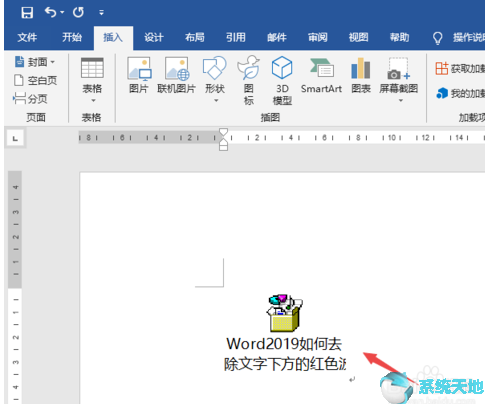Expand the 屏幕截图 dropdown arrow

[401, 100]
